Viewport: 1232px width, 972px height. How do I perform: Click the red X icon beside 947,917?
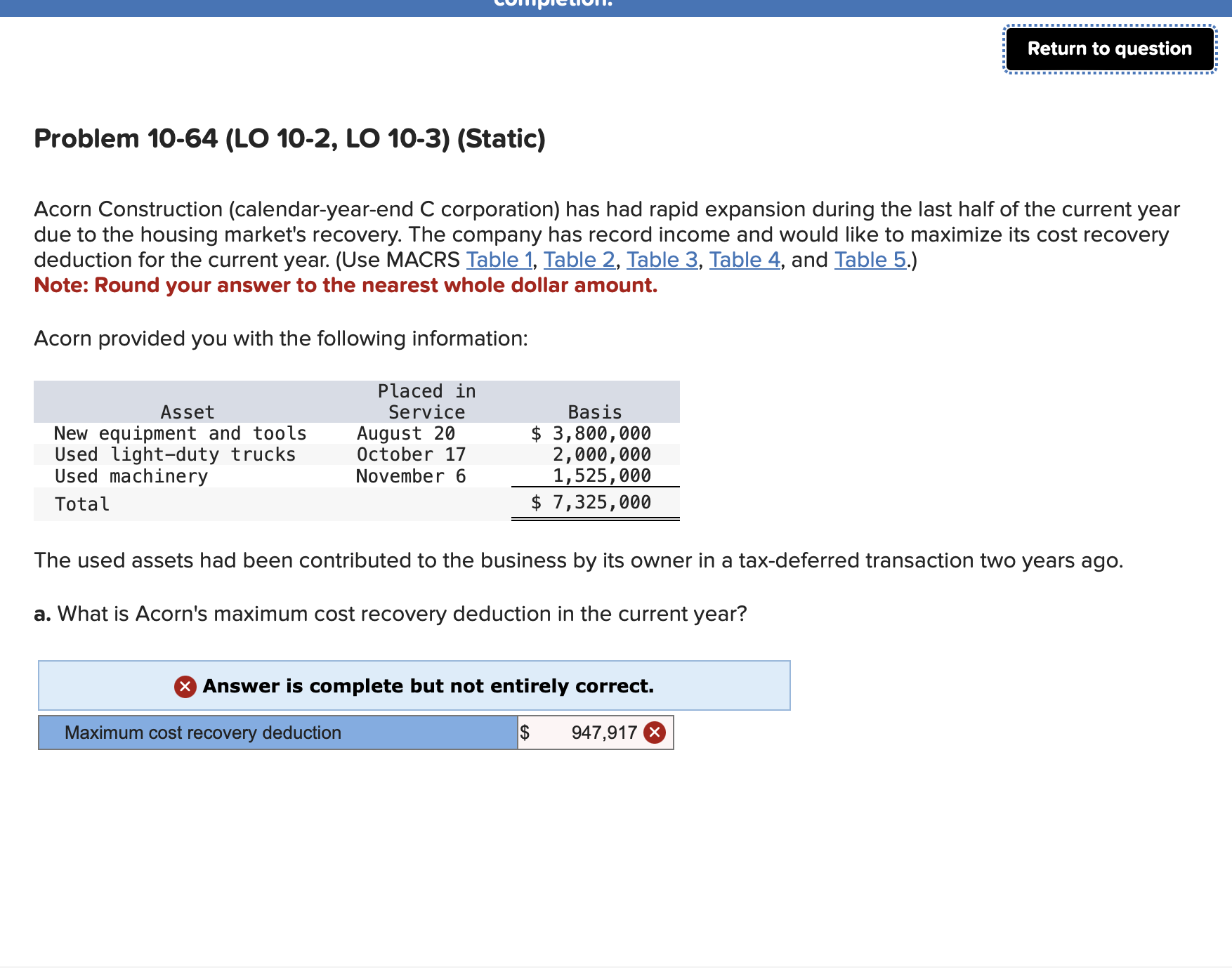(x=655, y=732)
